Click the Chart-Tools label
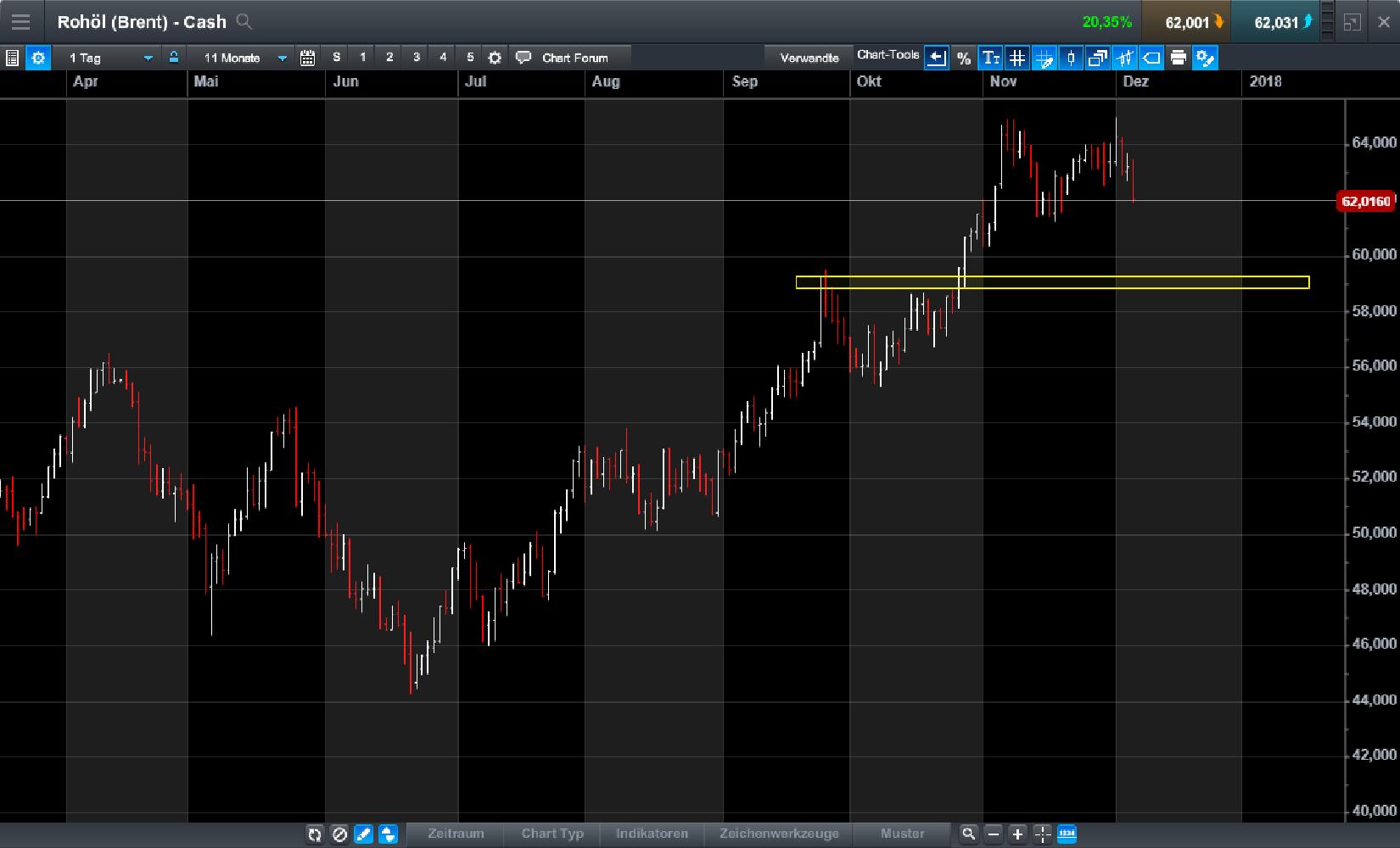Viewport: 1400px width, 848px height. click(x=888, y=55)
